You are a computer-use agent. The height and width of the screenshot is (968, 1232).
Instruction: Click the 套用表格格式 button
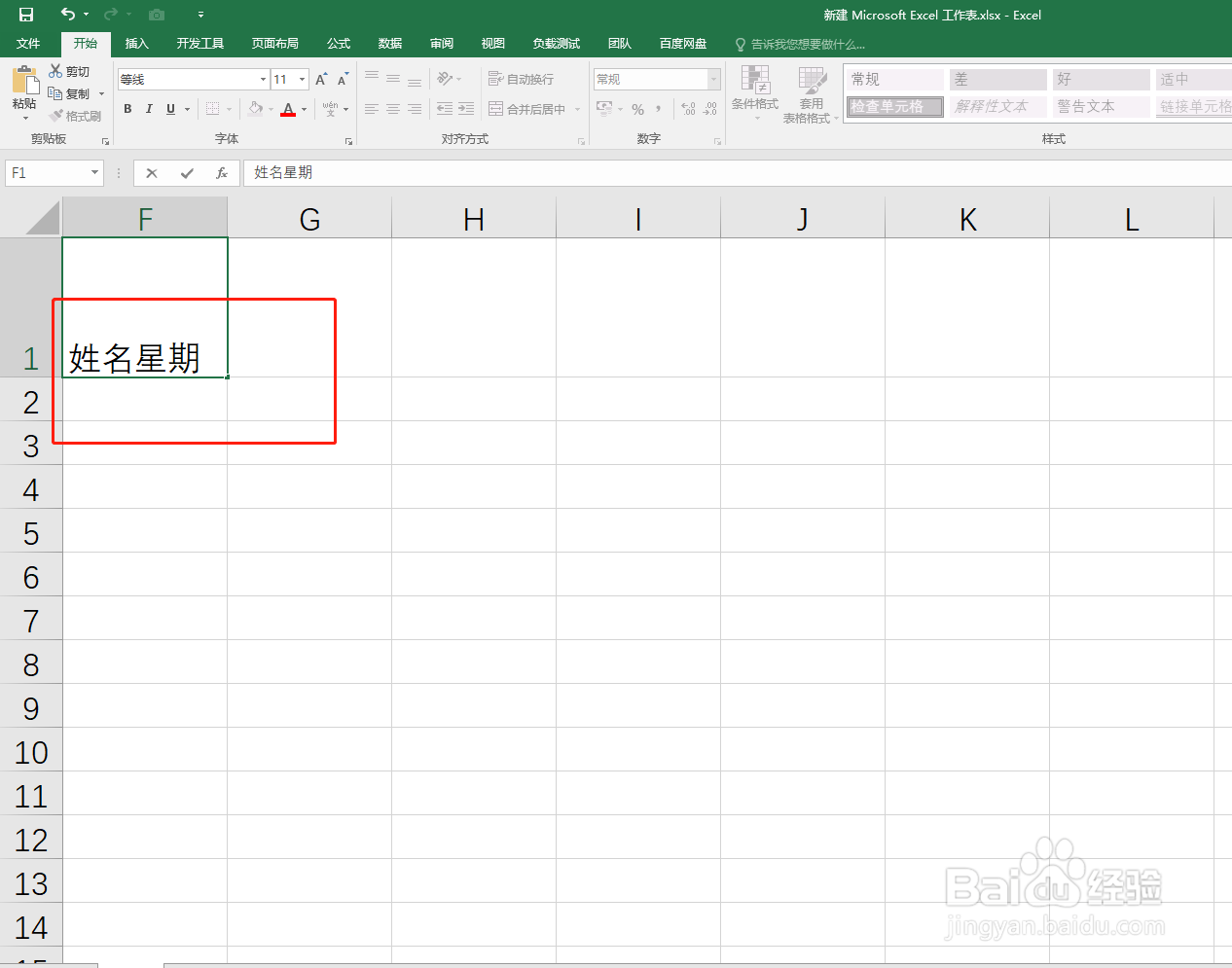[811, 94]
